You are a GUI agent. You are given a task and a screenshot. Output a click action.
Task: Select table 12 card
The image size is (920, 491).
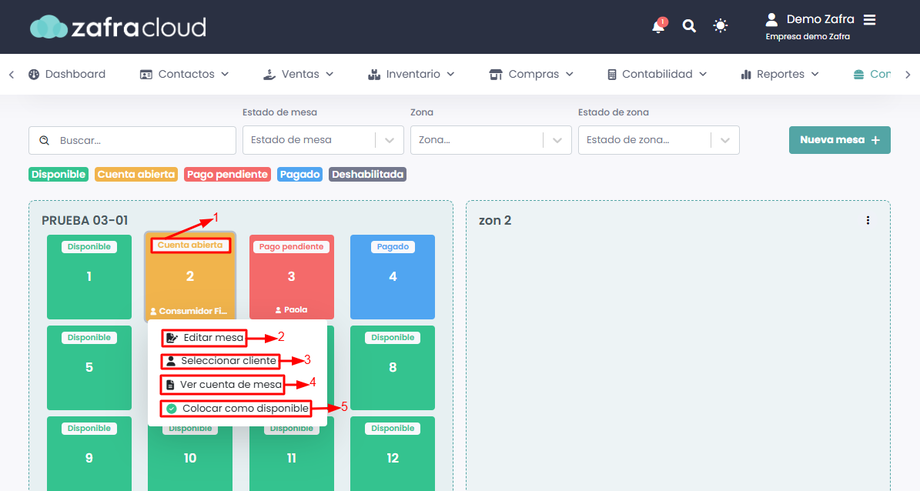[x=393, y=453]
